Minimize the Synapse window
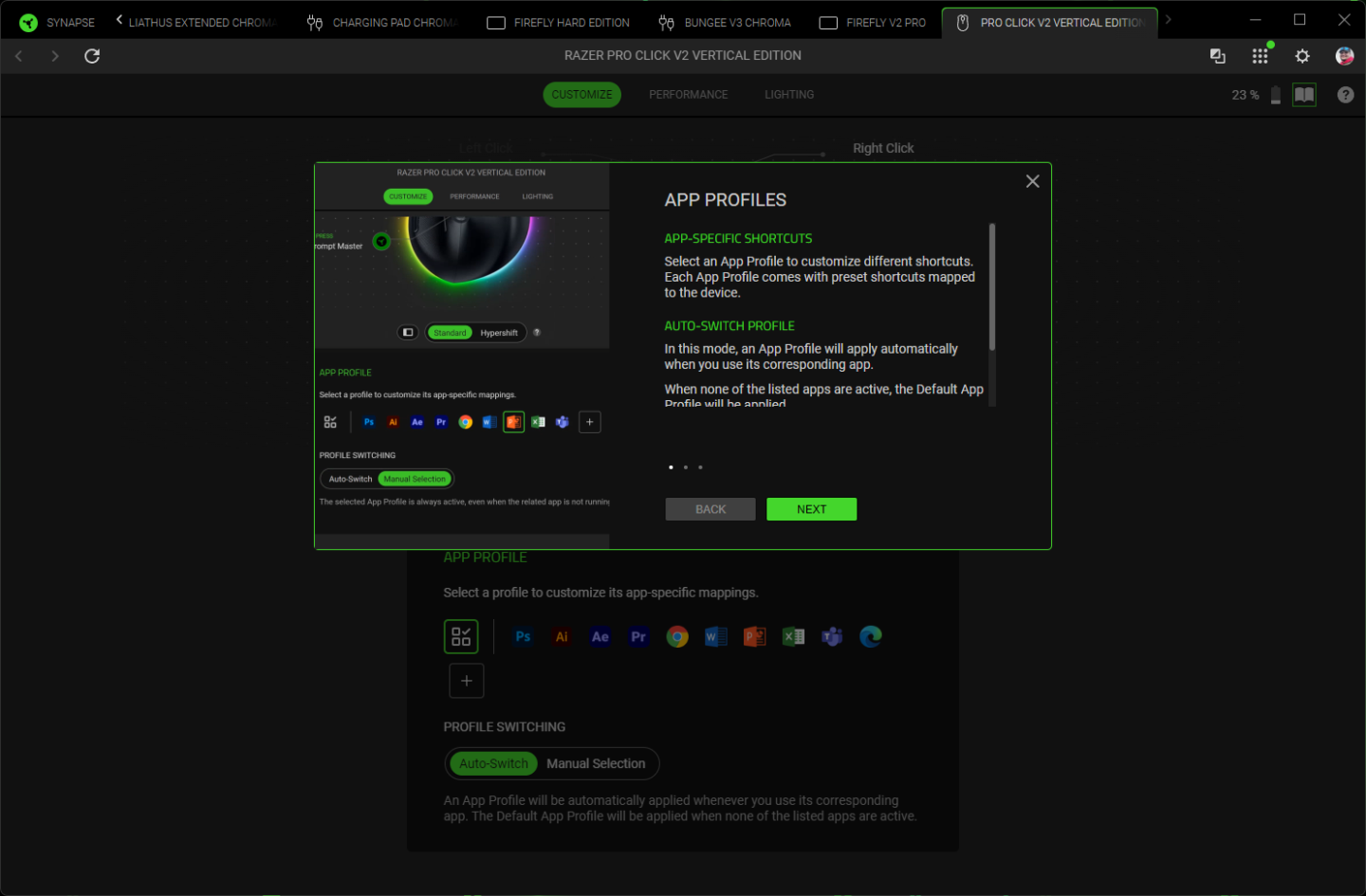This screenshot has width=1366, height=896. [x=1255, y=20]
